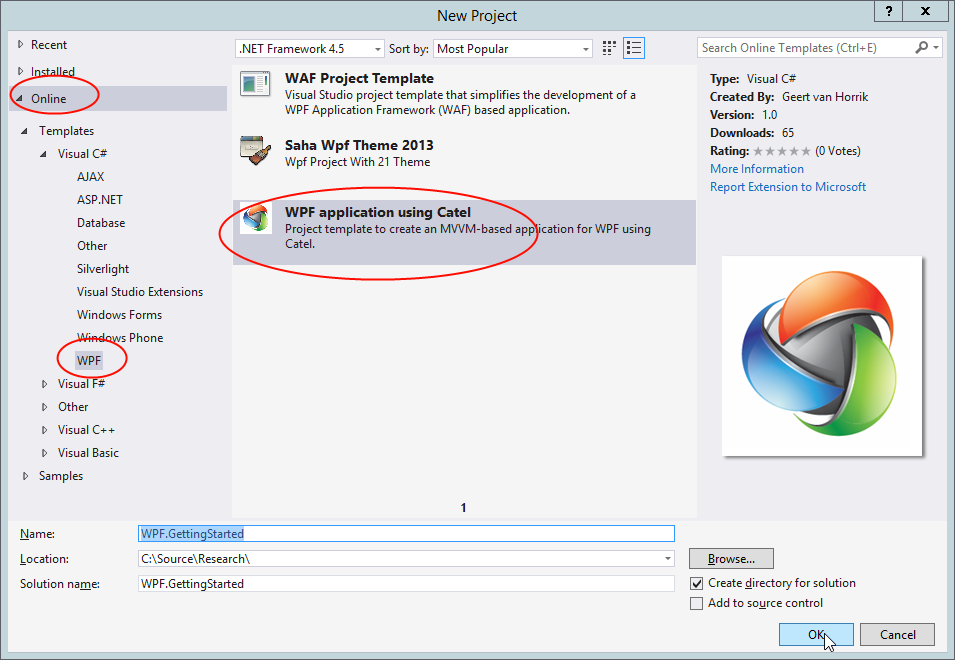The image size is (955, 660).
Task: Select the Silverlight category
Action: point(103,269)
